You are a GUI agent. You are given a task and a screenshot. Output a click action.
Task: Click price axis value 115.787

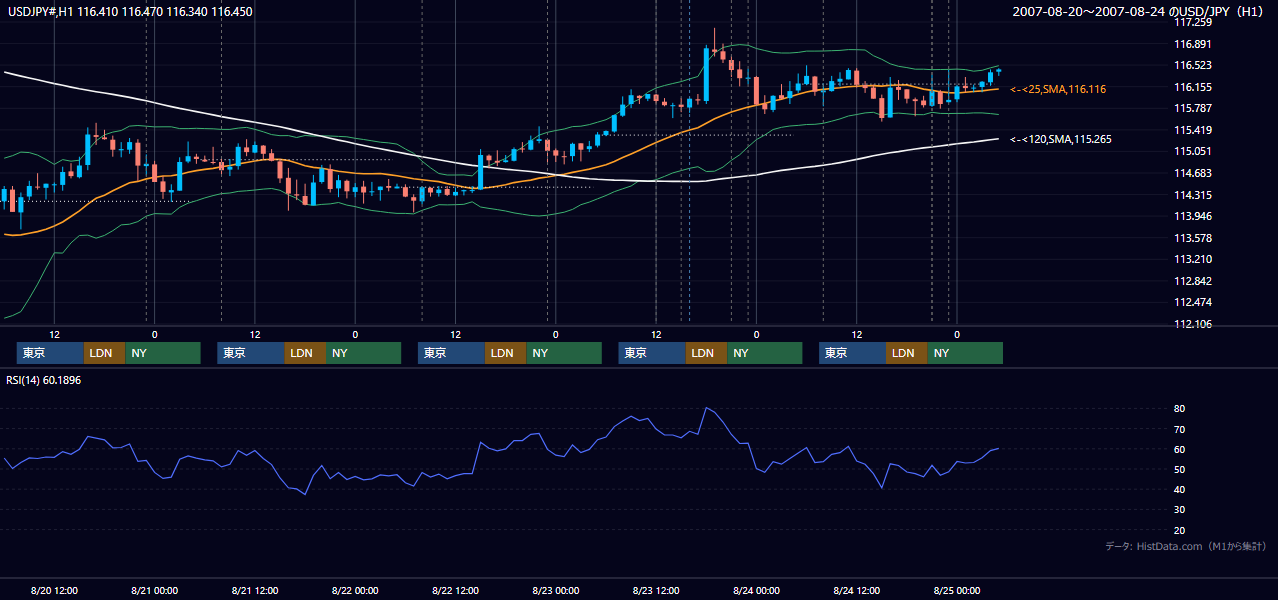[x=1192, y=108]
